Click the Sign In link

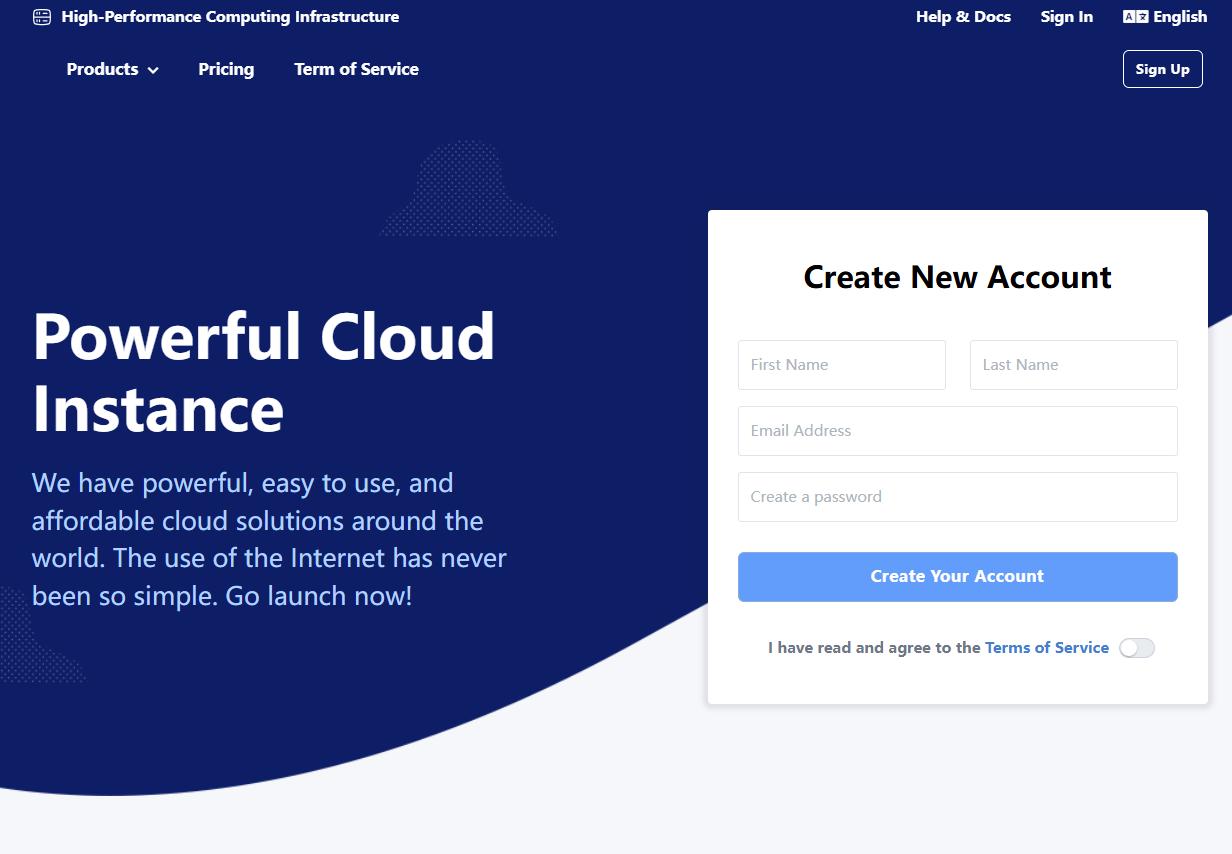tap(1066, 17)
